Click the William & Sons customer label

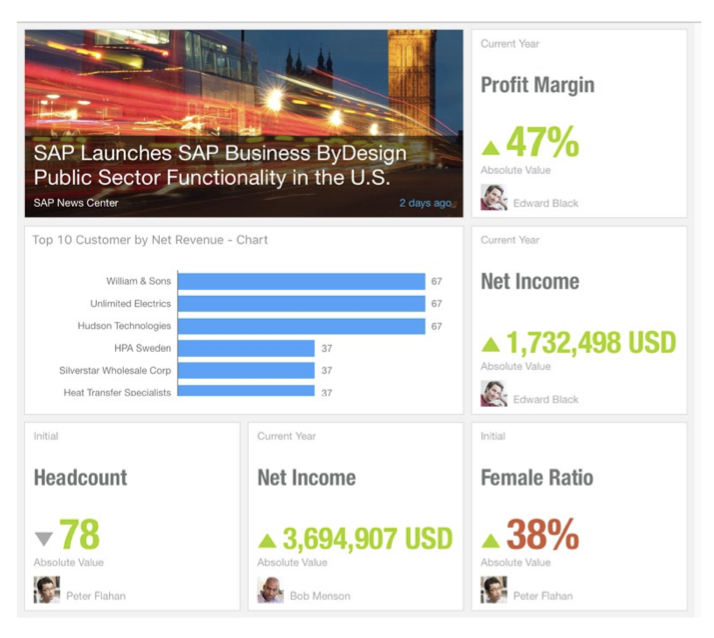pos(138,281)
